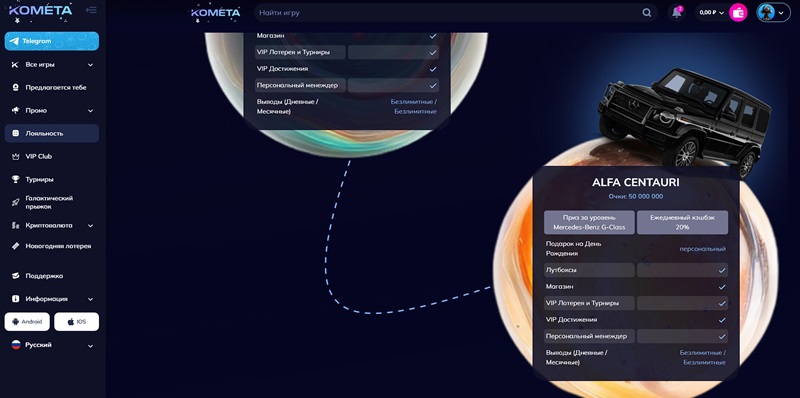
Task: Download the iOS app button
Action: (x=77, y=322)
